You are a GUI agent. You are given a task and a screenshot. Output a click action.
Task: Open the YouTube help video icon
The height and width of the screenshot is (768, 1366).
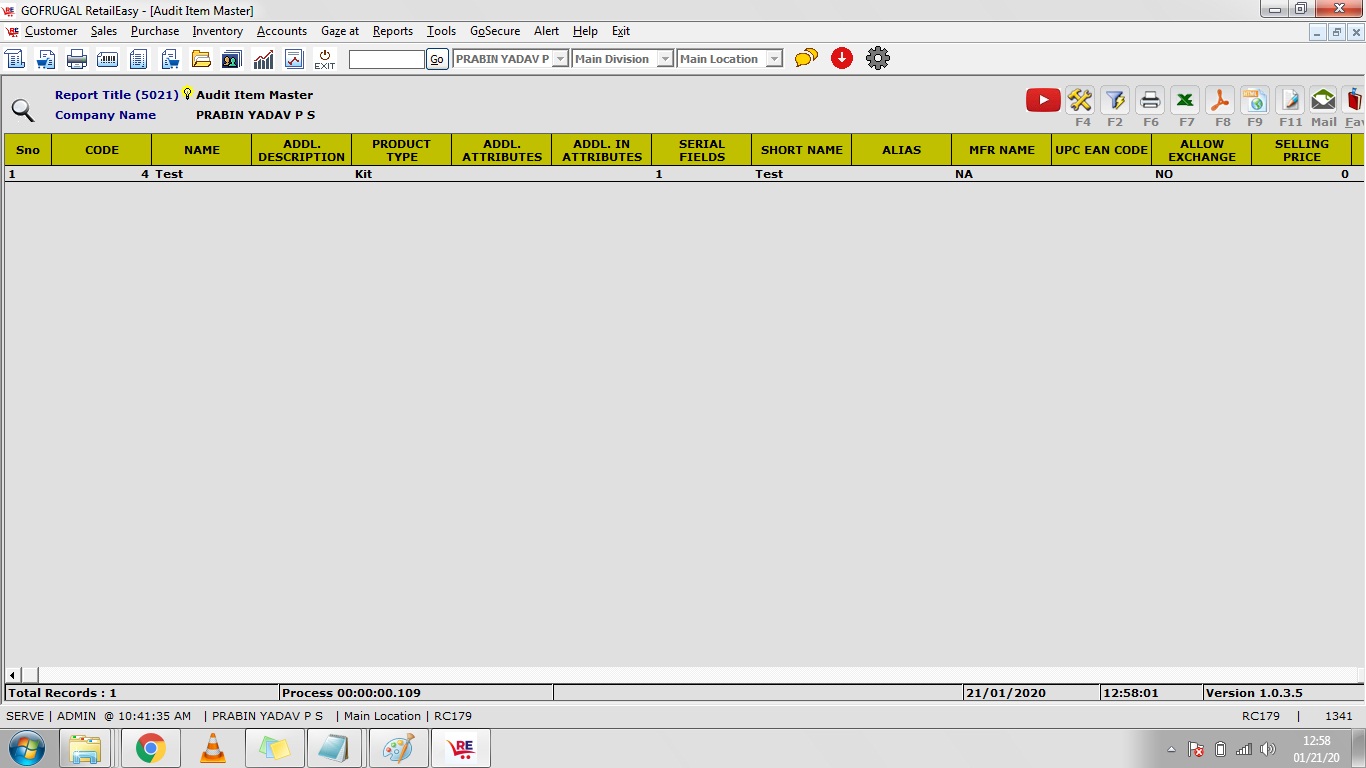(x=1043, y=100)
